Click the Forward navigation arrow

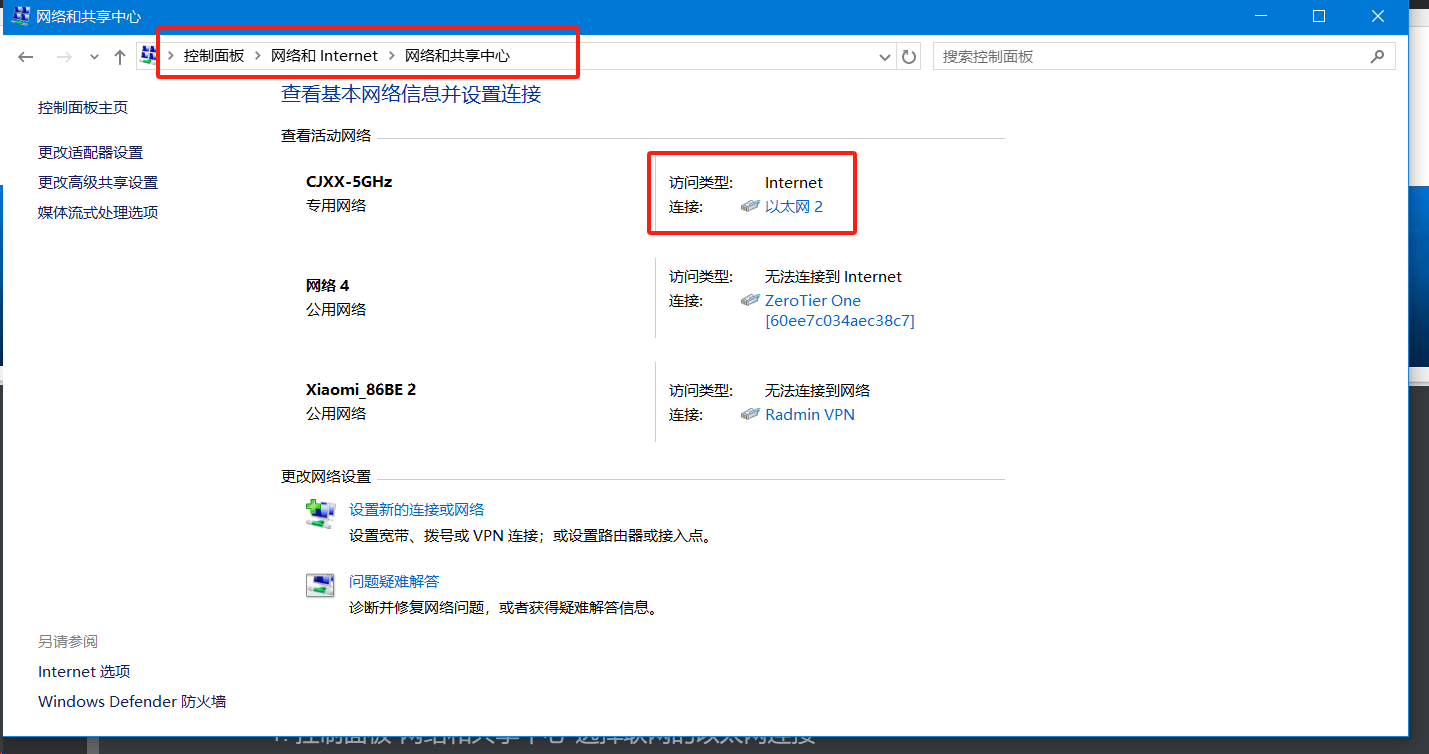pos(64,57)
